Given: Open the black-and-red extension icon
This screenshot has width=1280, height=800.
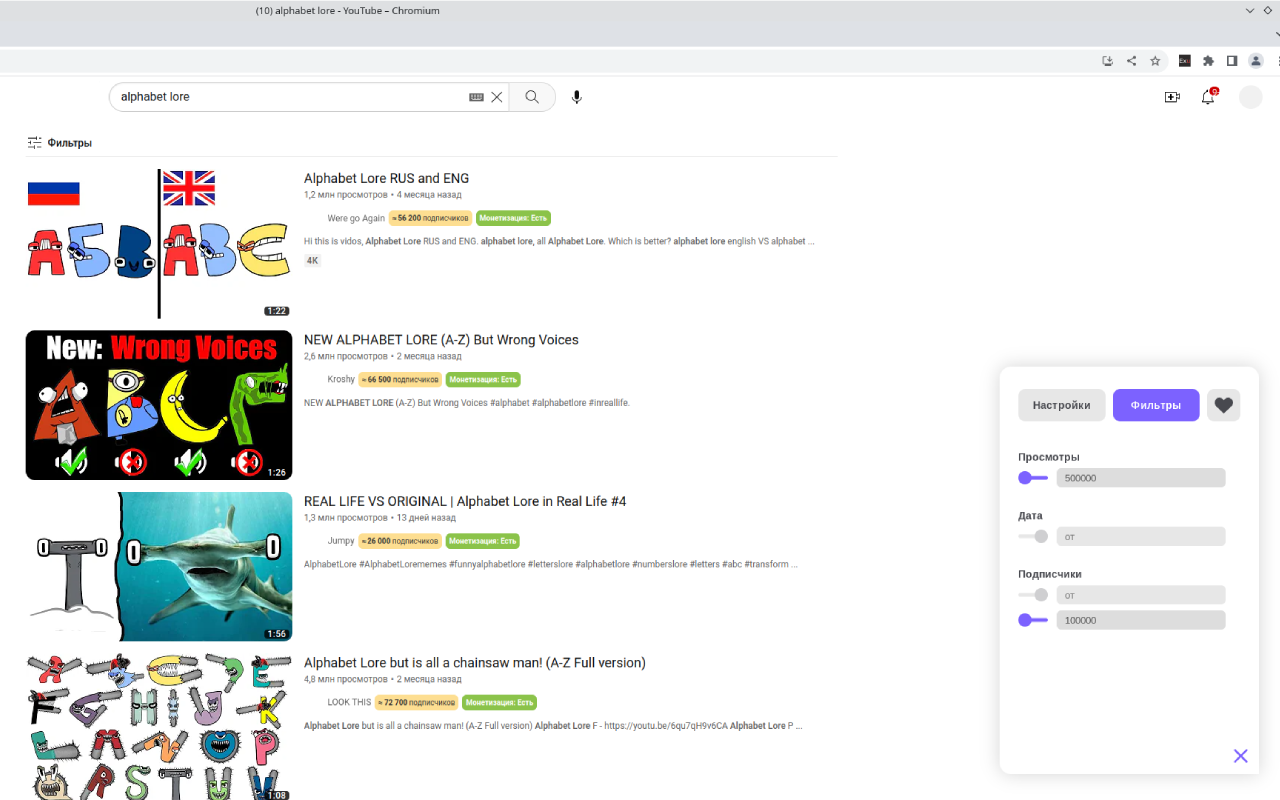Looking at the screenshot, I should click(1184, 61).
